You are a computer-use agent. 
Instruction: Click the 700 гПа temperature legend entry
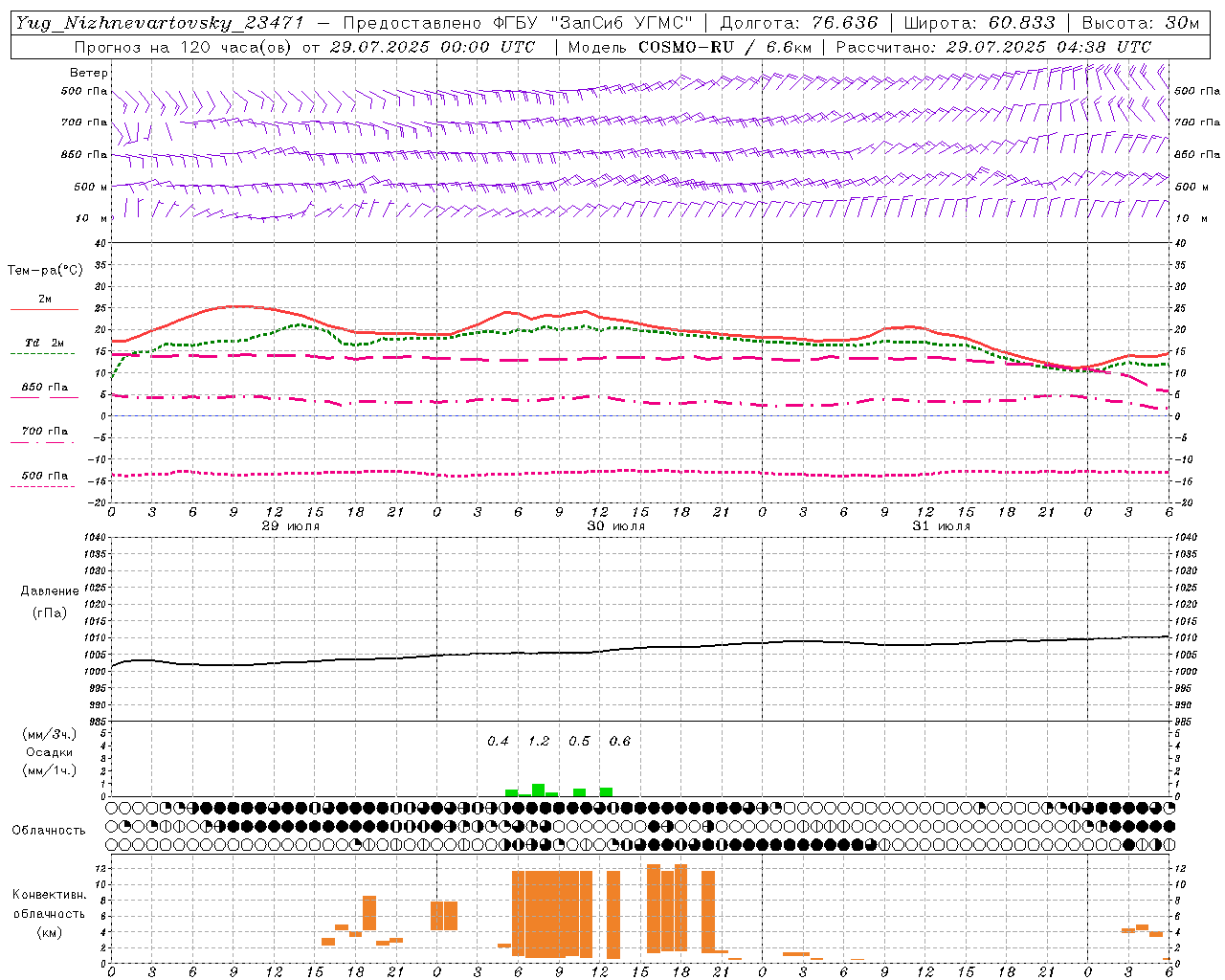point(45,432)
